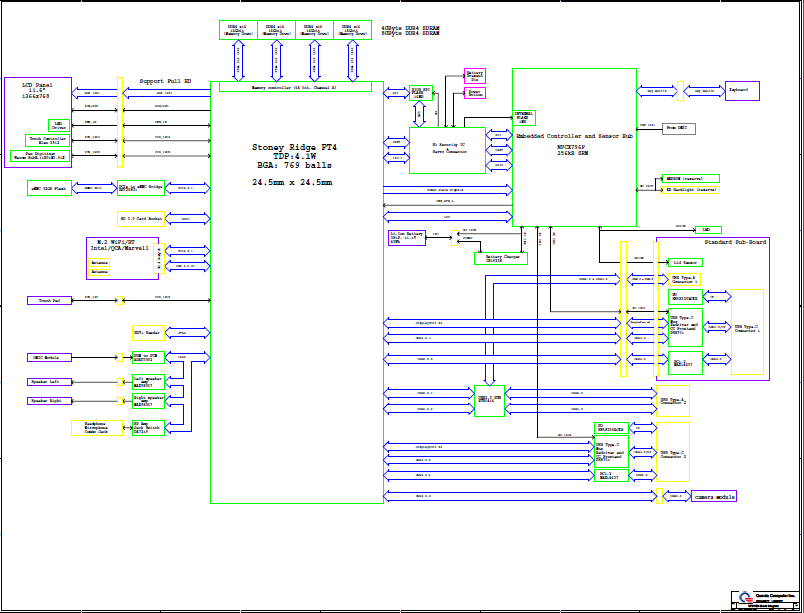Select the Speaker Right block
This screenshot has height=613, width=804.
click(x=49, y=401)
